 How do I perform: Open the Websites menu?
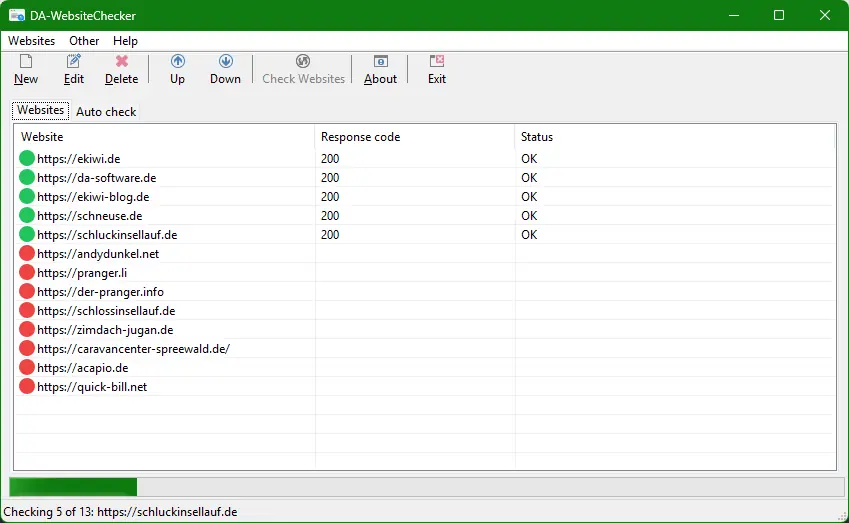pyautogui.click(x=32, y=41)
